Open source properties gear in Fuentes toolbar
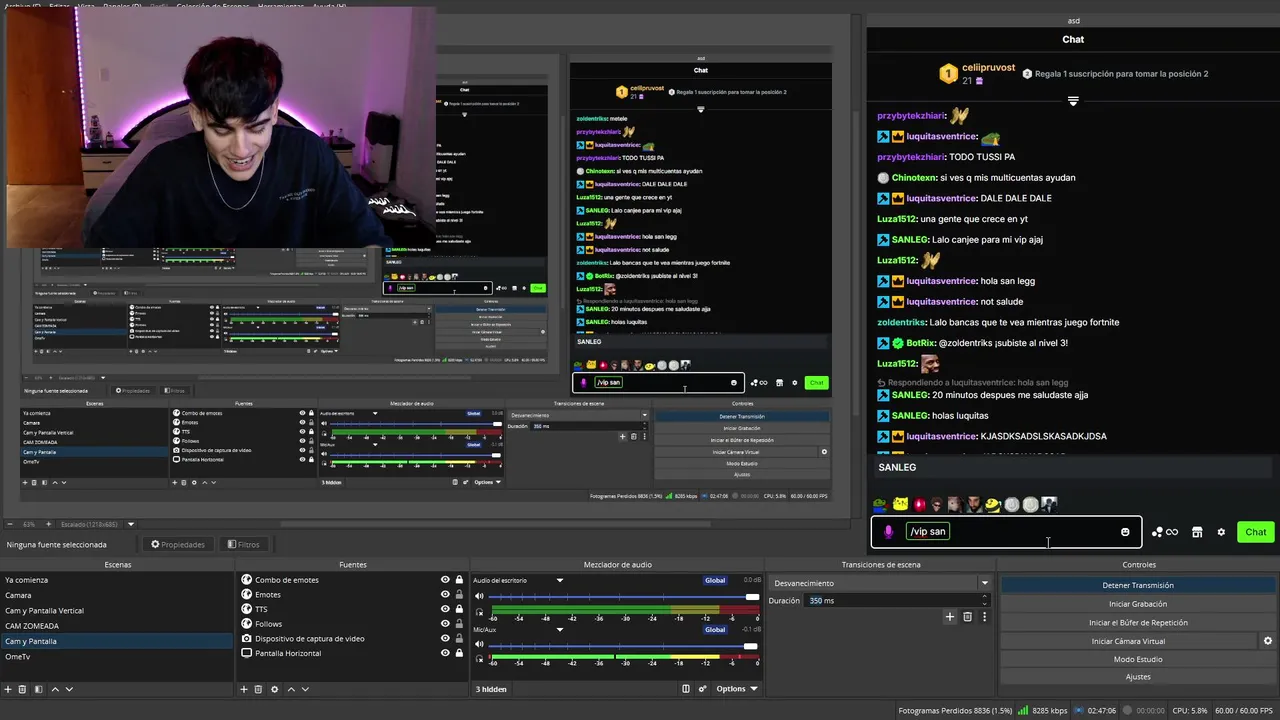 click(274, 689)
